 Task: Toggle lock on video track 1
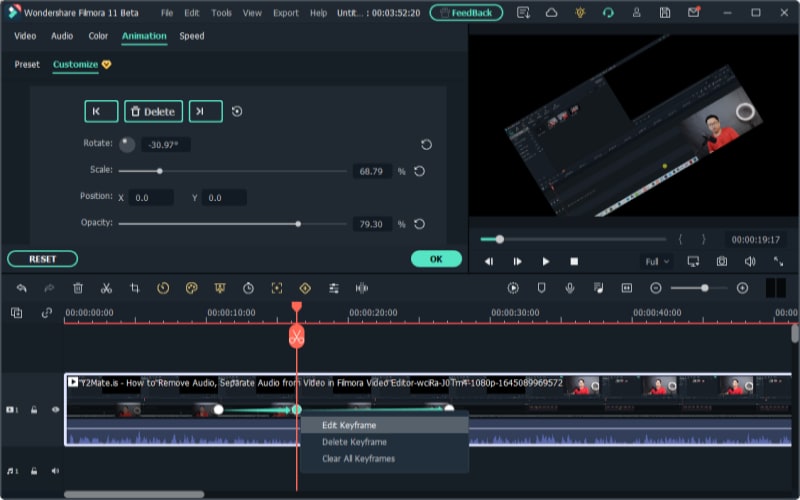[x=34, y=410]
